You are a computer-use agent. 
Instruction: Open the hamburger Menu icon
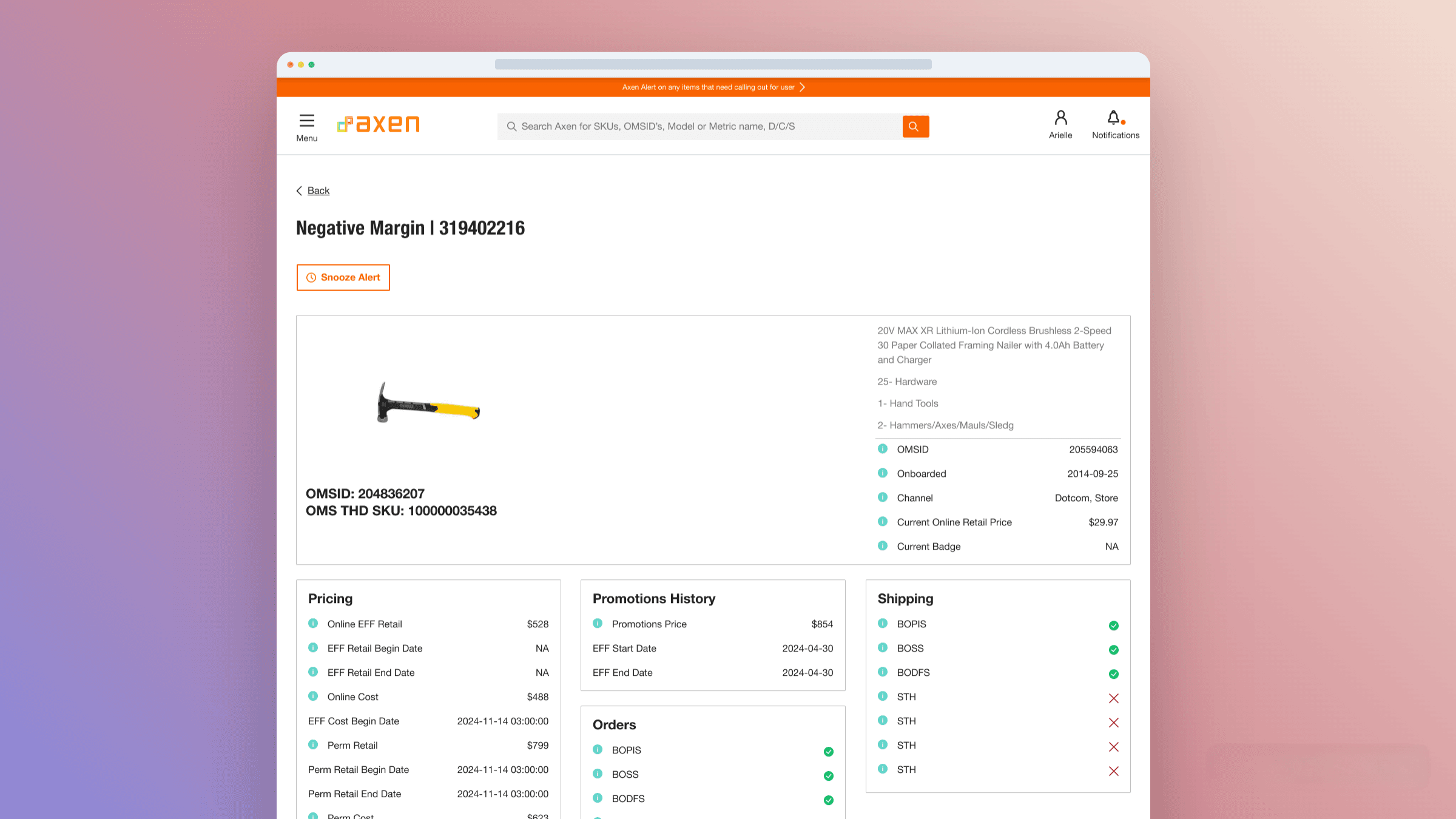coord(307,121)
